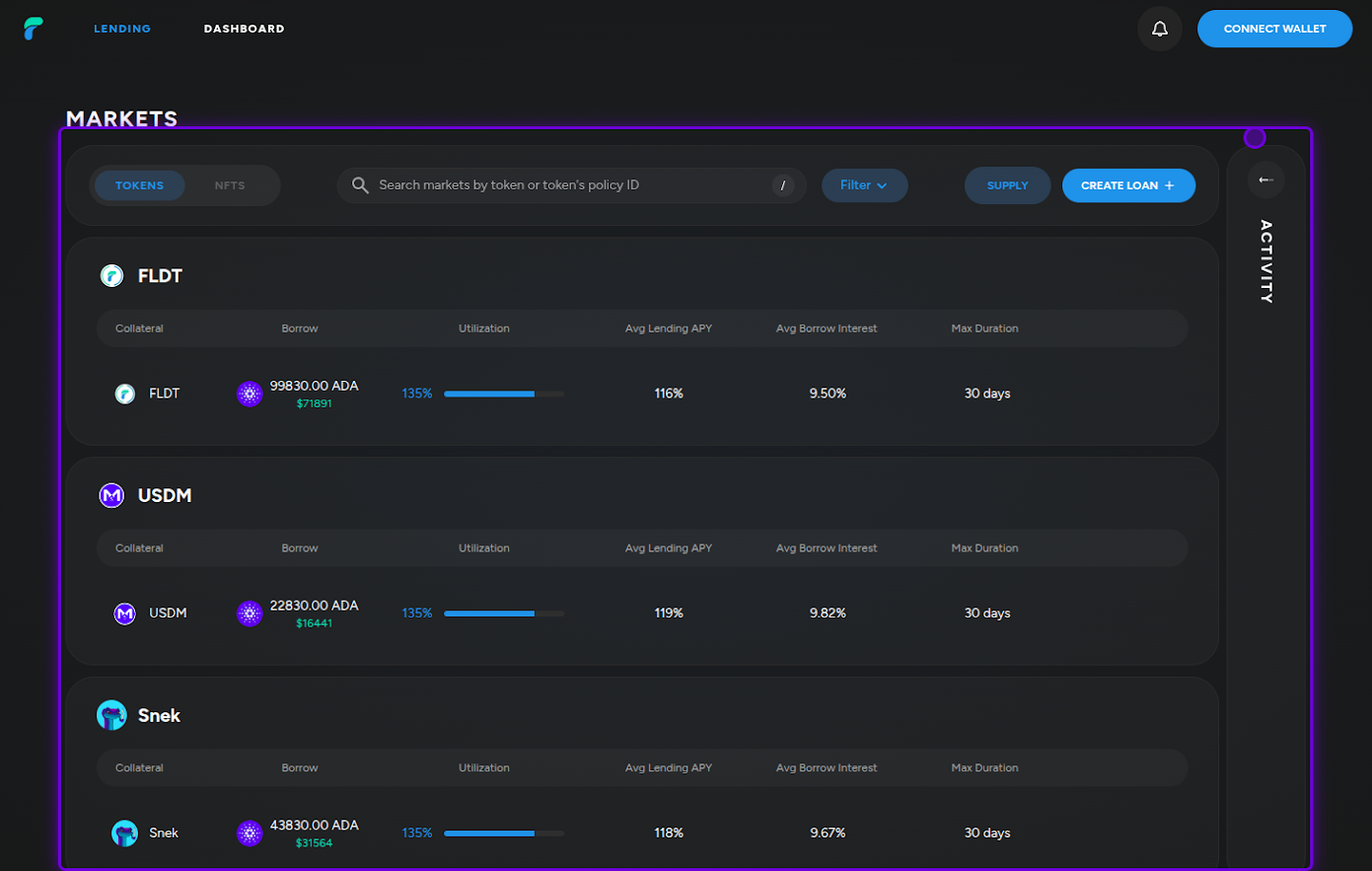Click the USDM utilization progress bar
Screen dimensions: 1372x871
click(504, 614)
